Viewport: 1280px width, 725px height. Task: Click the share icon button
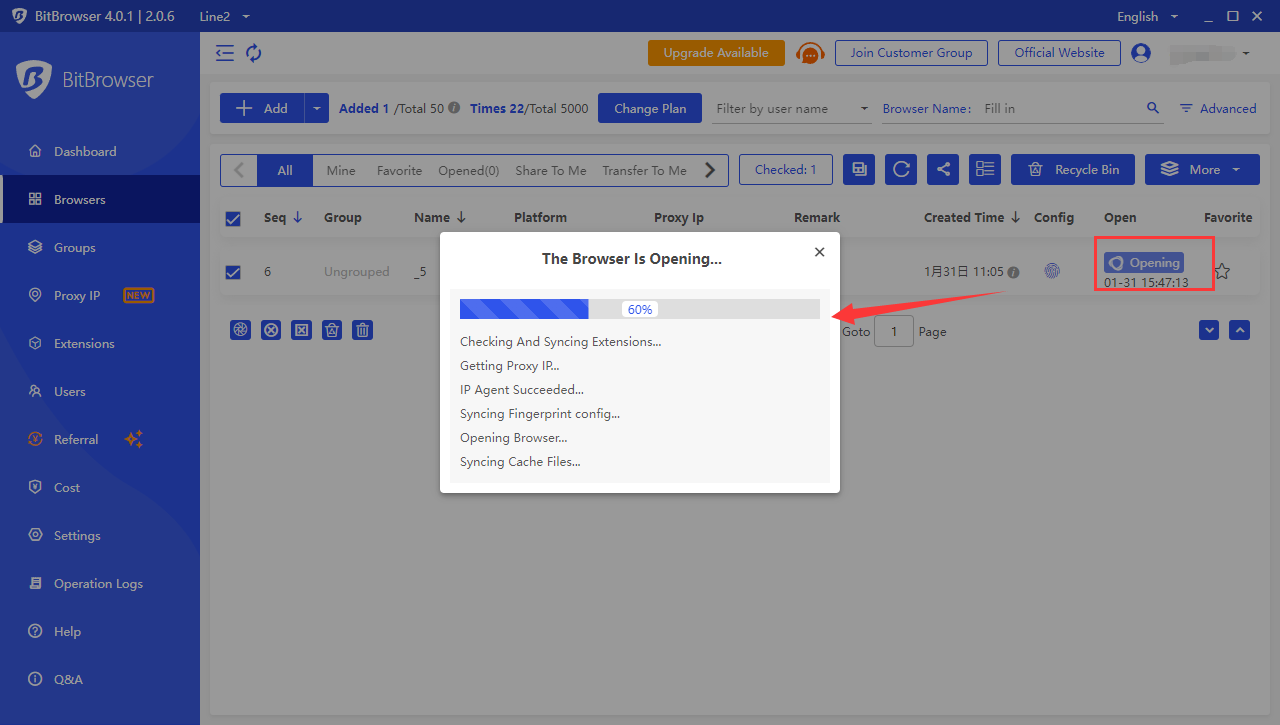943,169
